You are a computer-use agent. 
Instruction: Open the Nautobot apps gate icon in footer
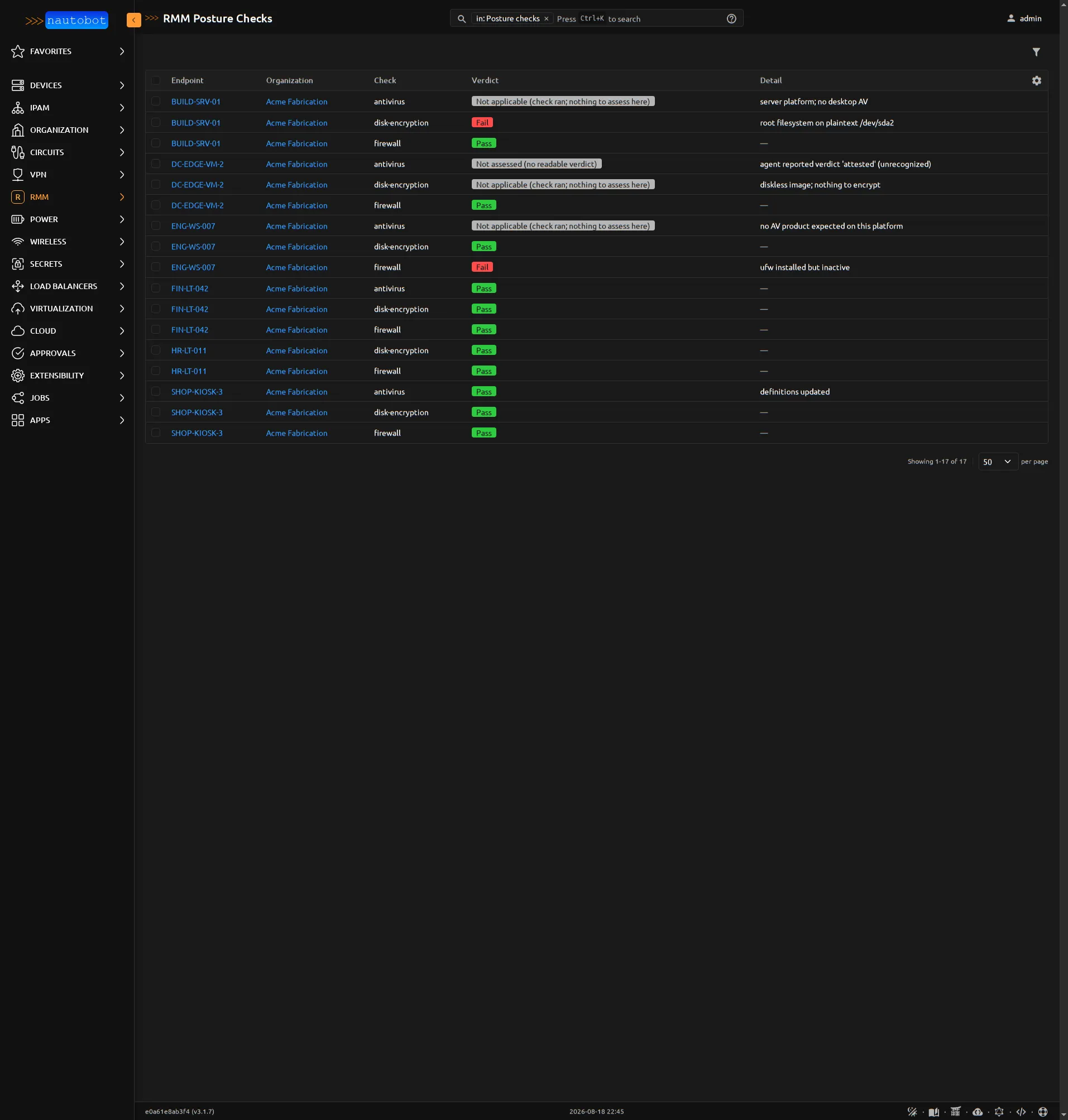click(955, 1112)
